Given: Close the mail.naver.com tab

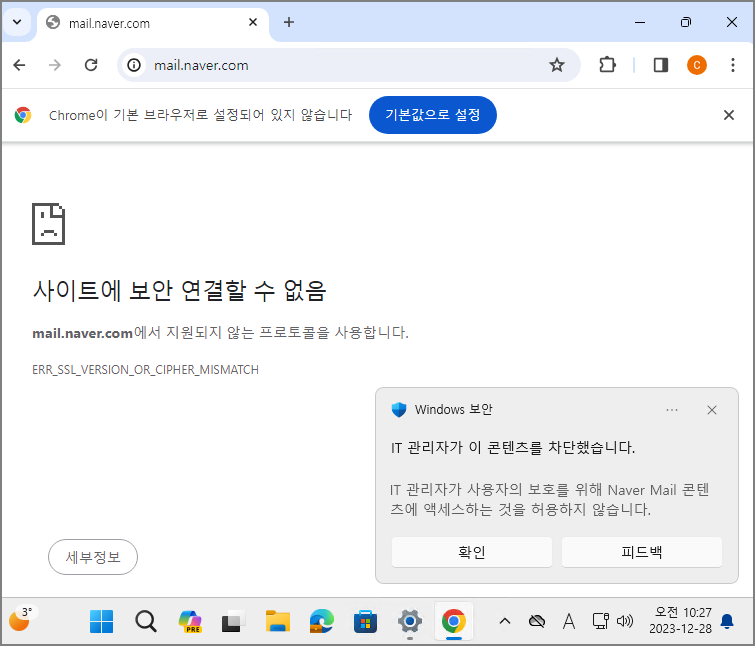Looking at the screenshot, I should pos(253,22).
